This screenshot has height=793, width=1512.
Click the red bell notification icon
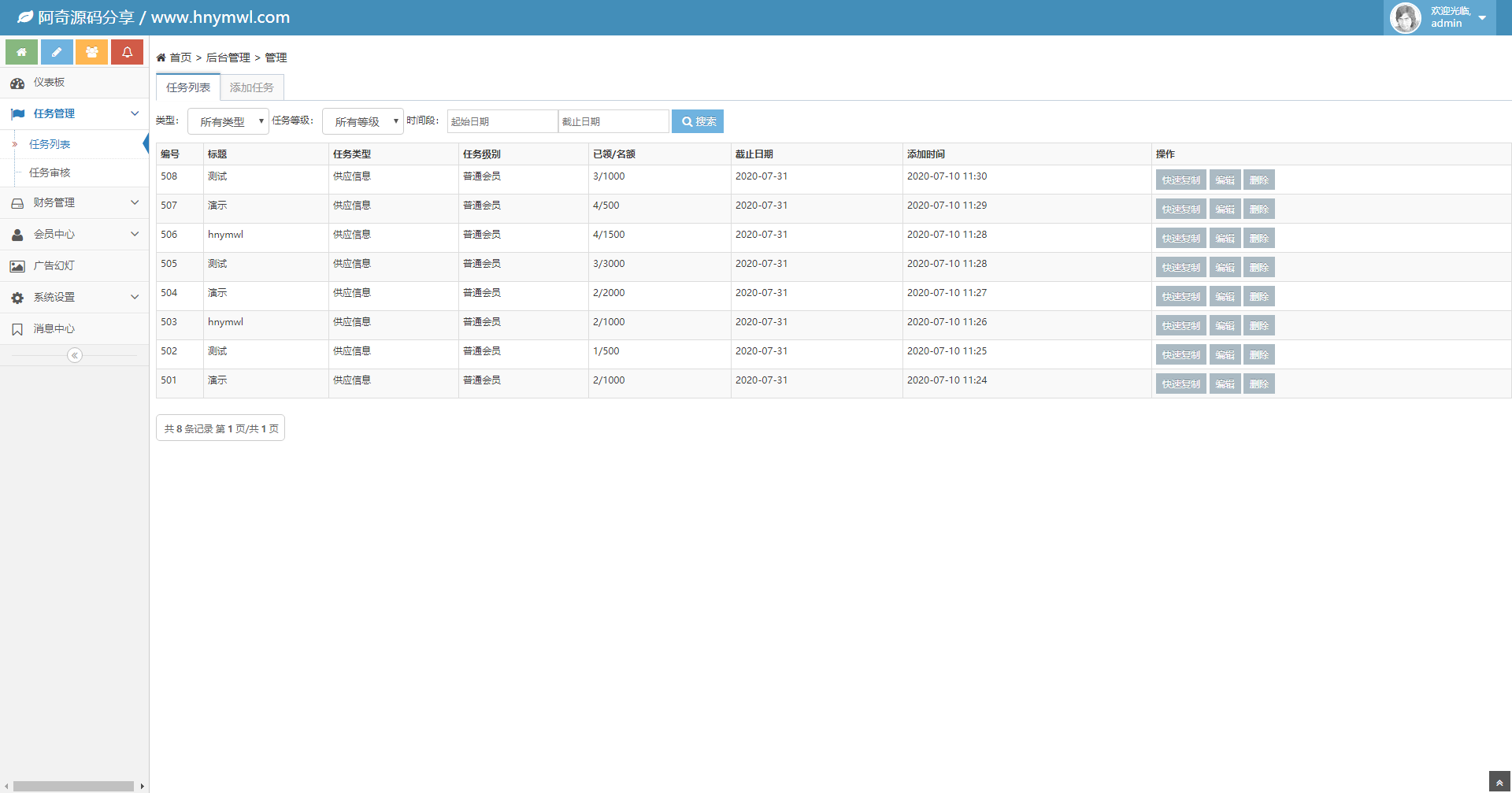(127, 52)
